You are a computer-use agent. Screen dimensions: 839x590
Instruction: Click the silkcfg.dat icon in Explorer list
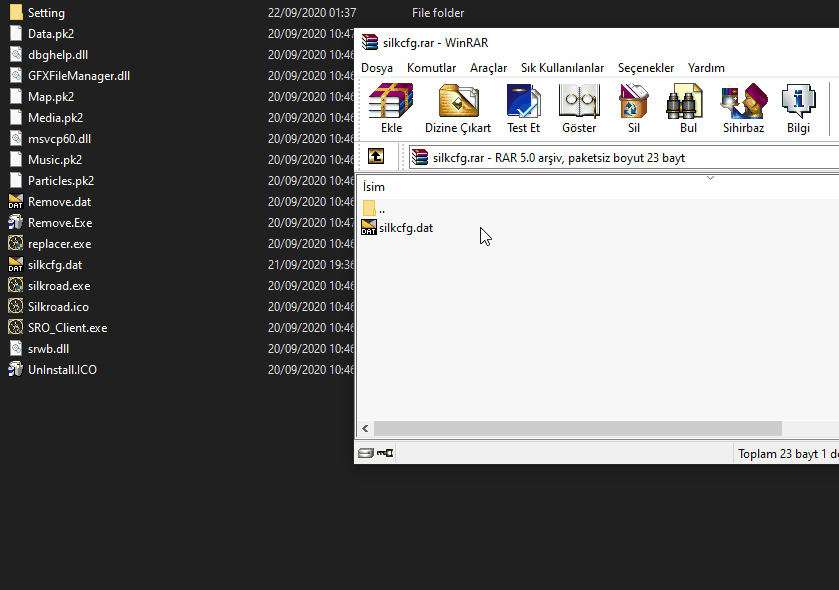(16, 264)
